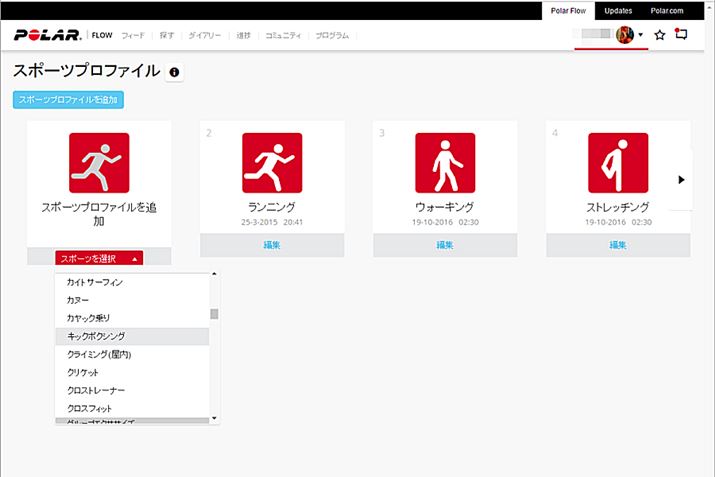Collapse the スポーツを選択 dropdown
Screen dimensions: 715x477
click(x=98, y=258)
